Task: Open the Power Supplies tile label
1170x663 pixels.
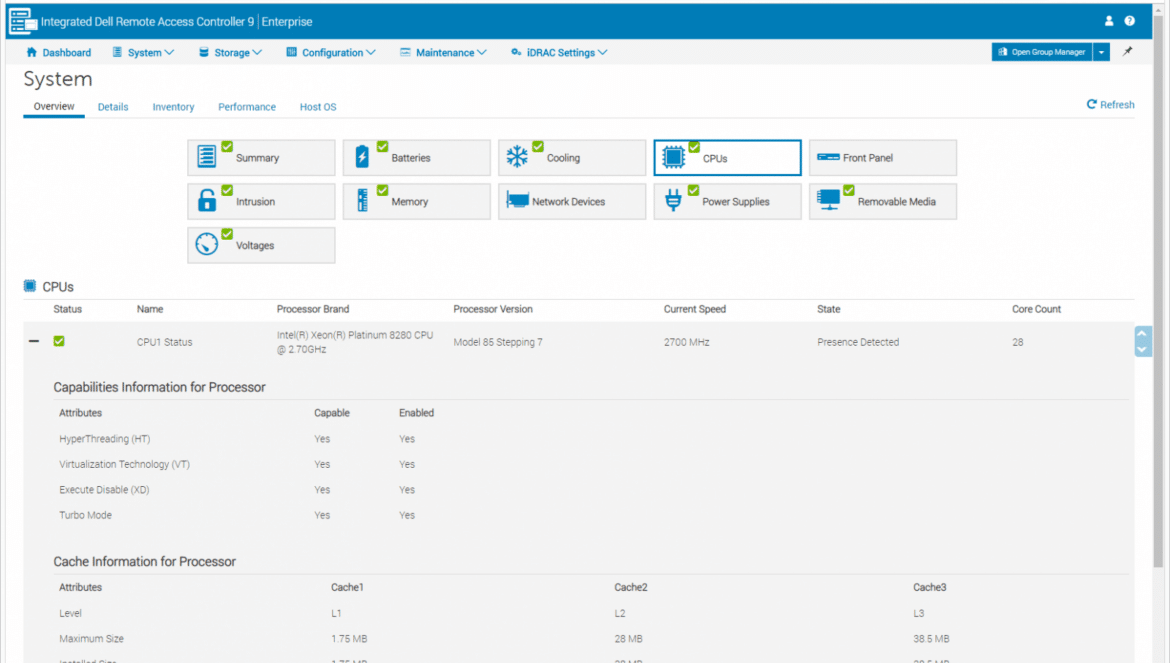Action: coord(736,201)
